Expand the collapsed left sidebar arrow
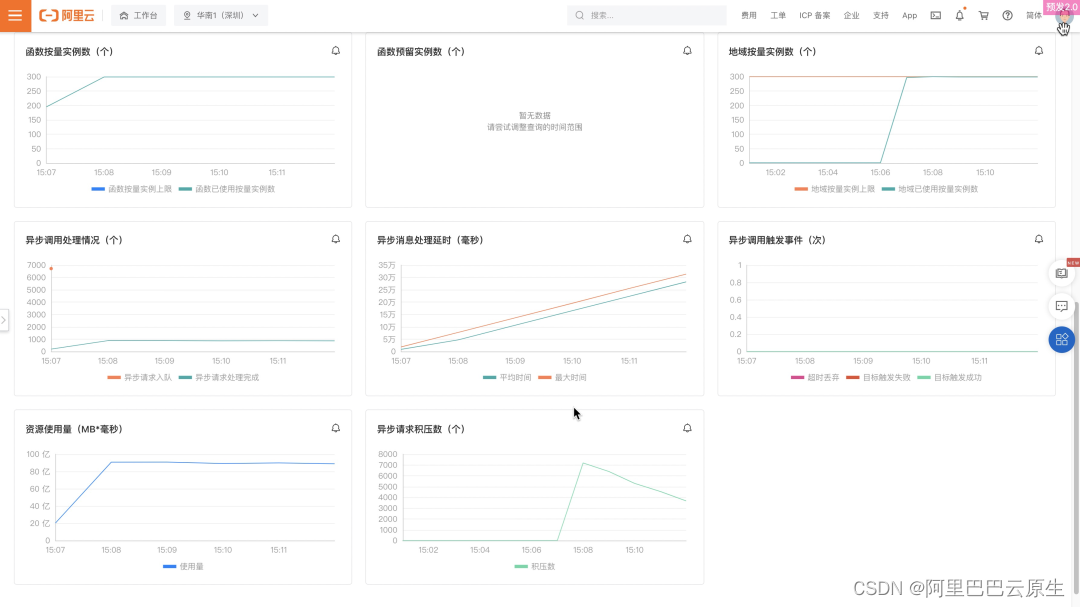Image resolution: width=1080 pixels, height=607 pixels. point(3,320)
